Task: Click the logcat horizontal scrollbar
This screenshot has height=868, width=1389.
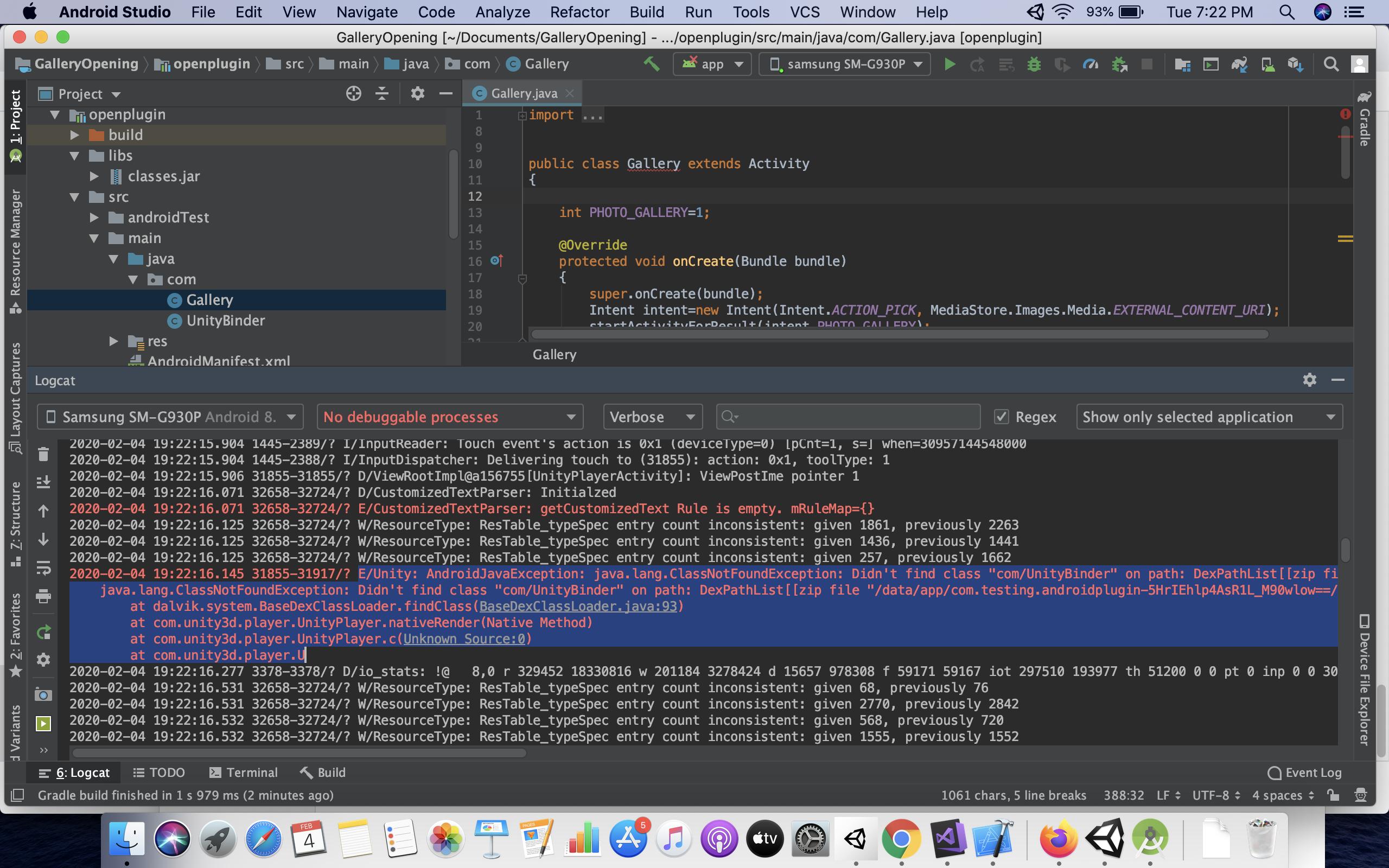Action: click(x=298, y=752)
